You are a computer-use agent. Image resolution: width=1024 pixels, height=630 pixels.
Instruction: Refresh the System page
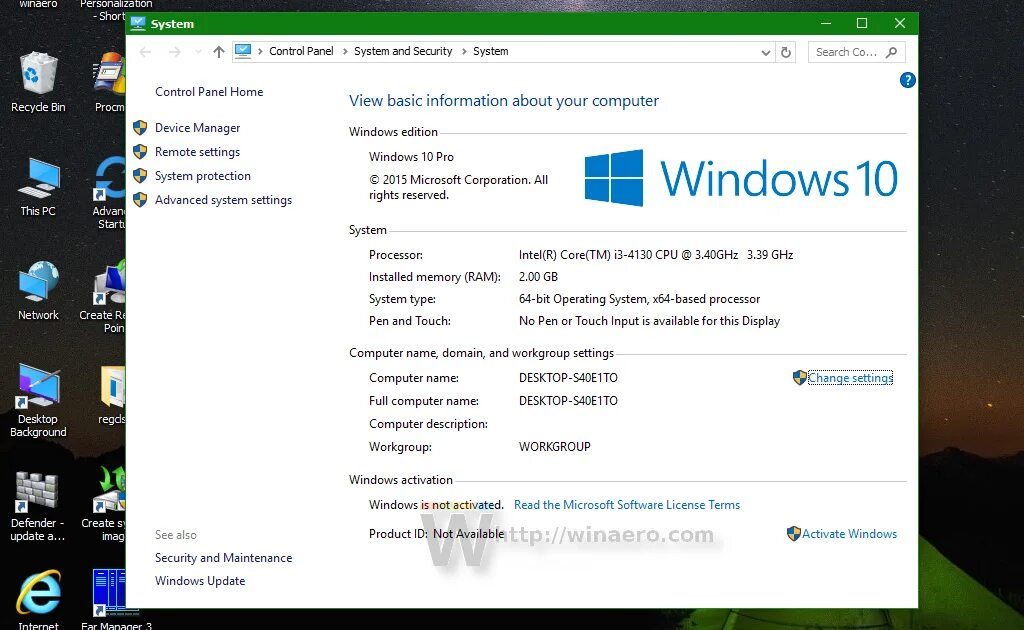coord(786,52)
